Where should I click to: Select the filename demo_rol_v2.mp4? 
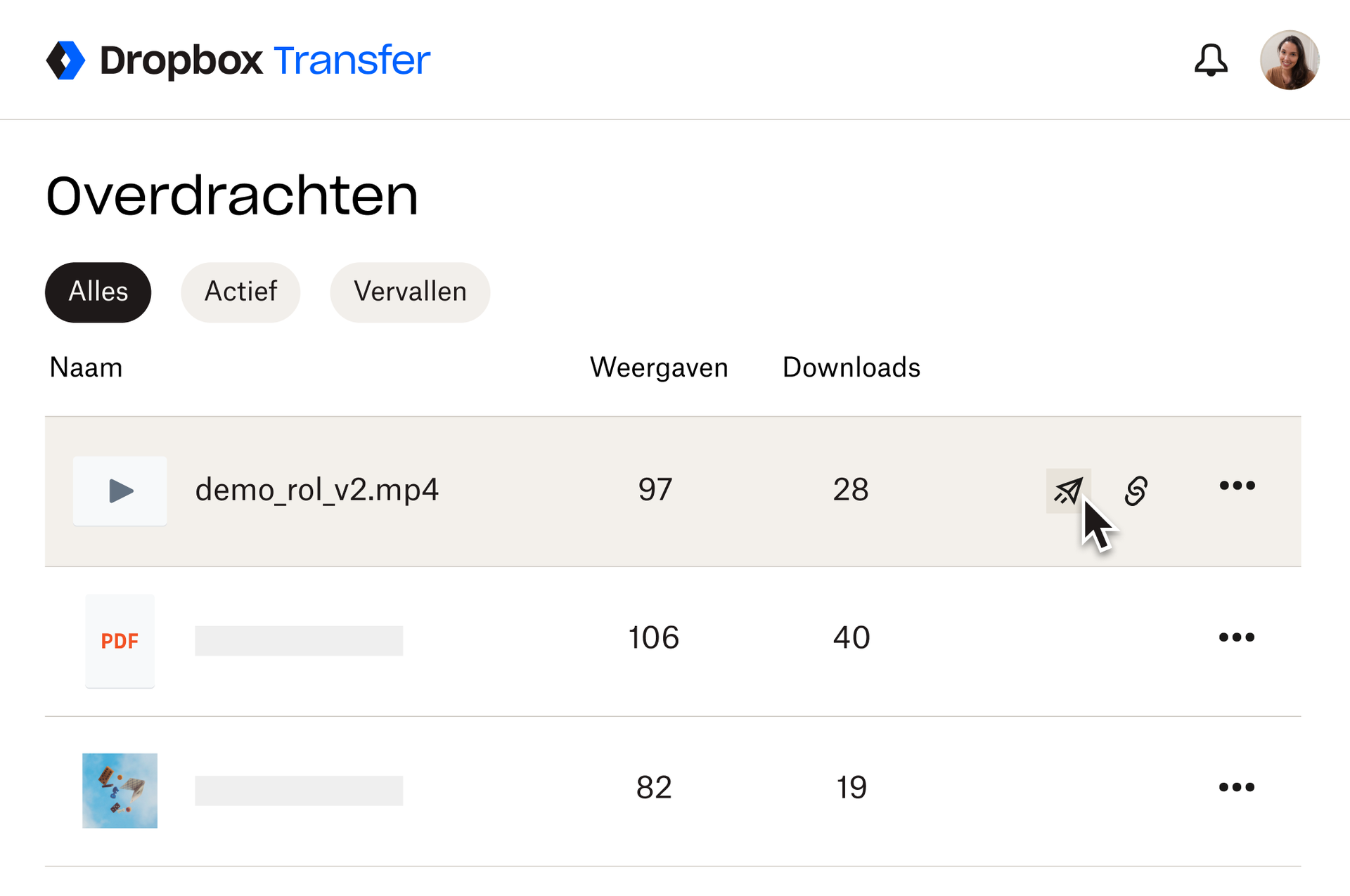[x=317, y=490]
